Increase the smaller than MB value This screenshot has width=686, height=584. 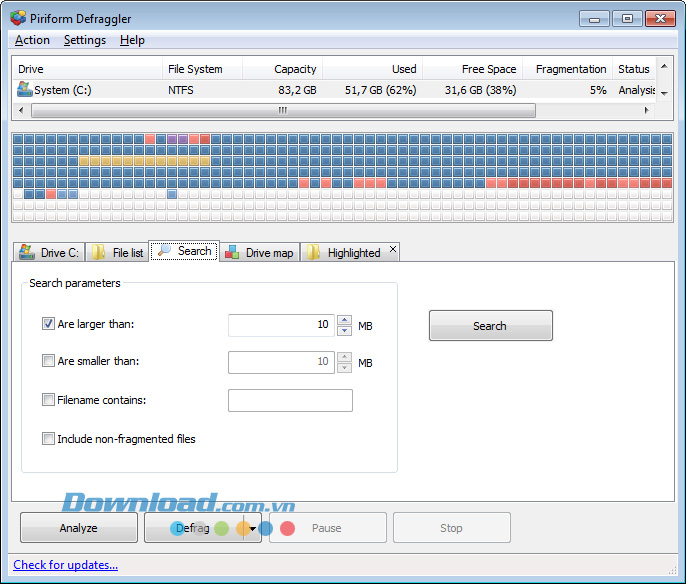click(x=344, y=357)
